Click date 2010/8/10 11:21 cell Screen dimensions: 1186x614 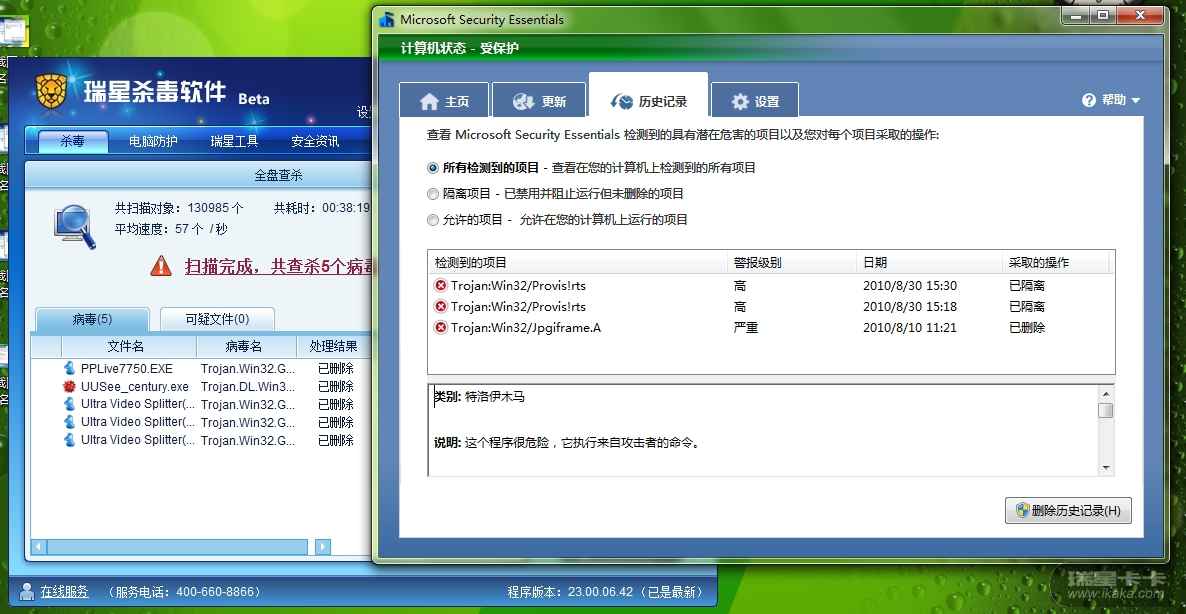coord(910,327)
